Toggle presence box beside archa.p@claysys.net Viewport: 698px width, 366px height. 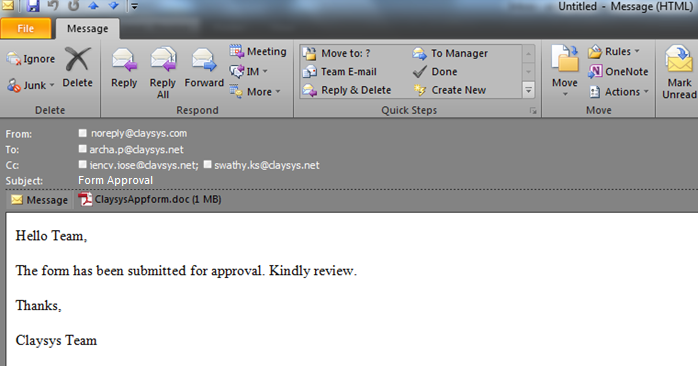[x=82, y=149]
